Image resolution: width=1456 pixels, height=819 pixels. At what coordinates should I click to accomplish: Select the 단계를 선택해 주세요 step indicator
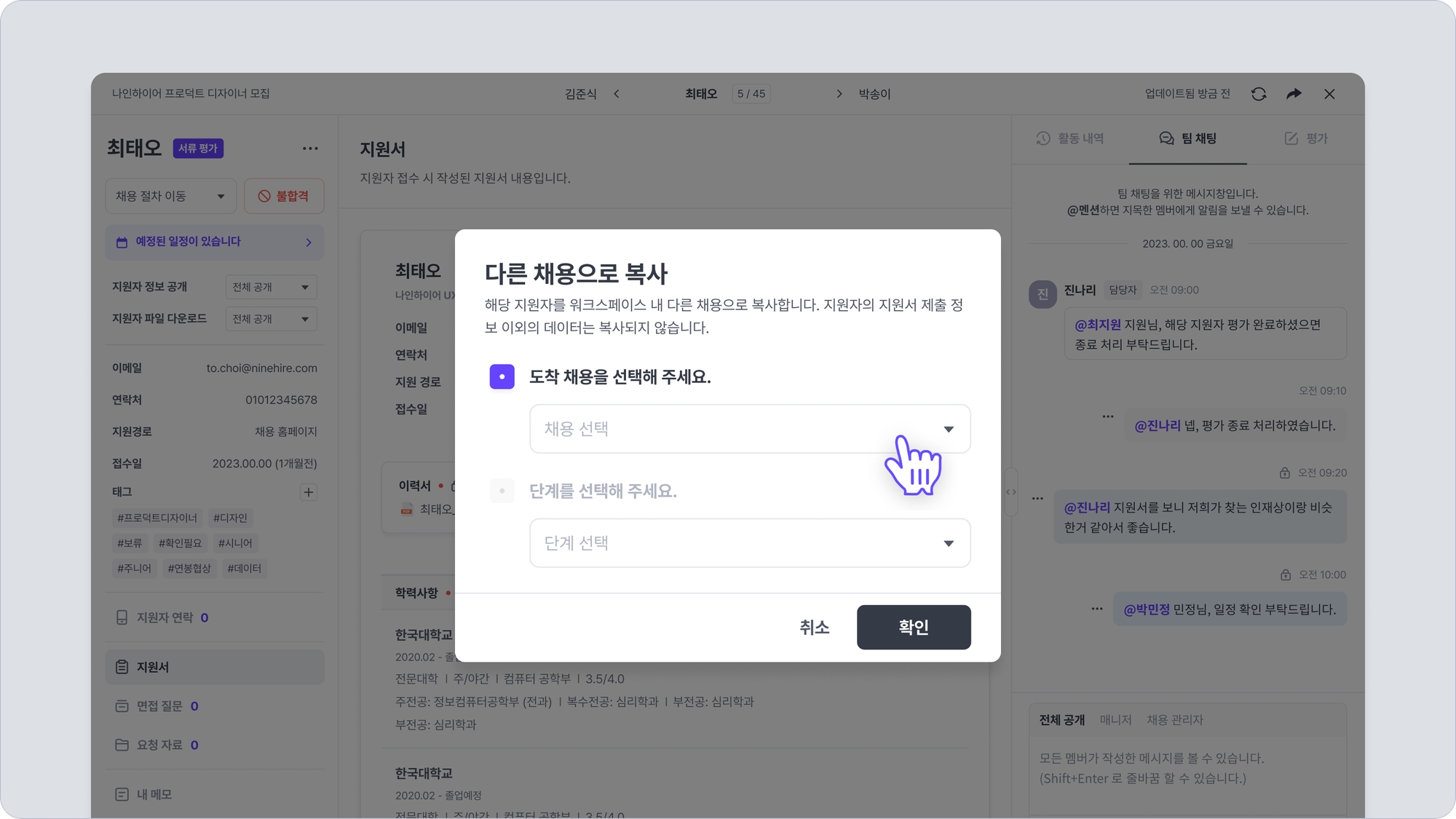[502, 491]
